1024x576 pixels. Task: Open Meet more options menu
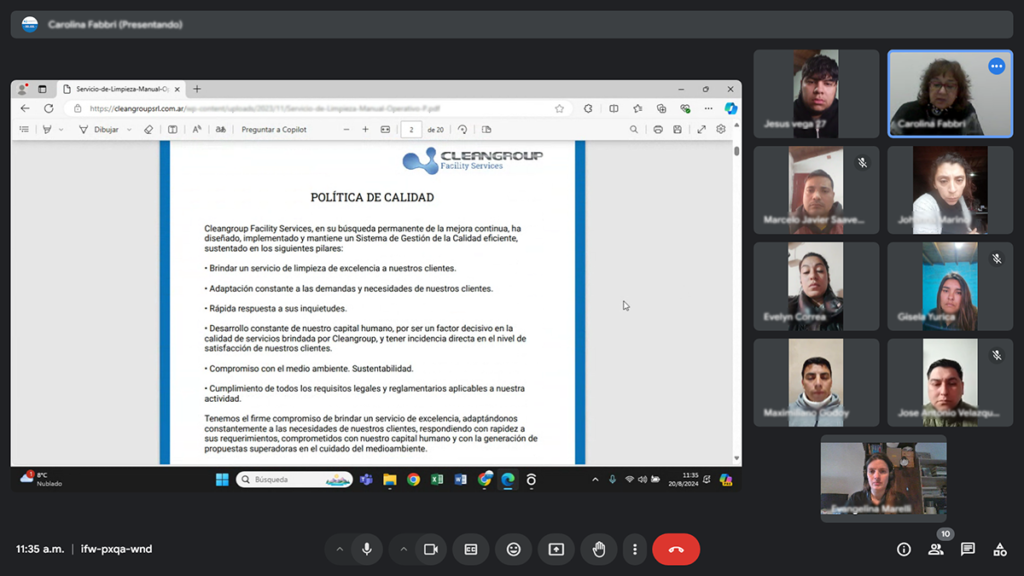pyautogui.click(x=635, y=549)
